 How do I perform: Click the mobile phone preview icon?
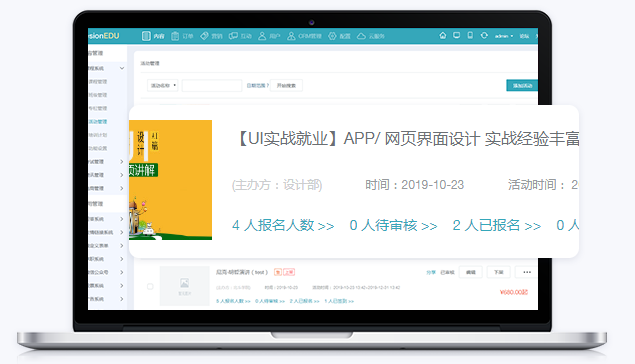click(x=470, y=36)
